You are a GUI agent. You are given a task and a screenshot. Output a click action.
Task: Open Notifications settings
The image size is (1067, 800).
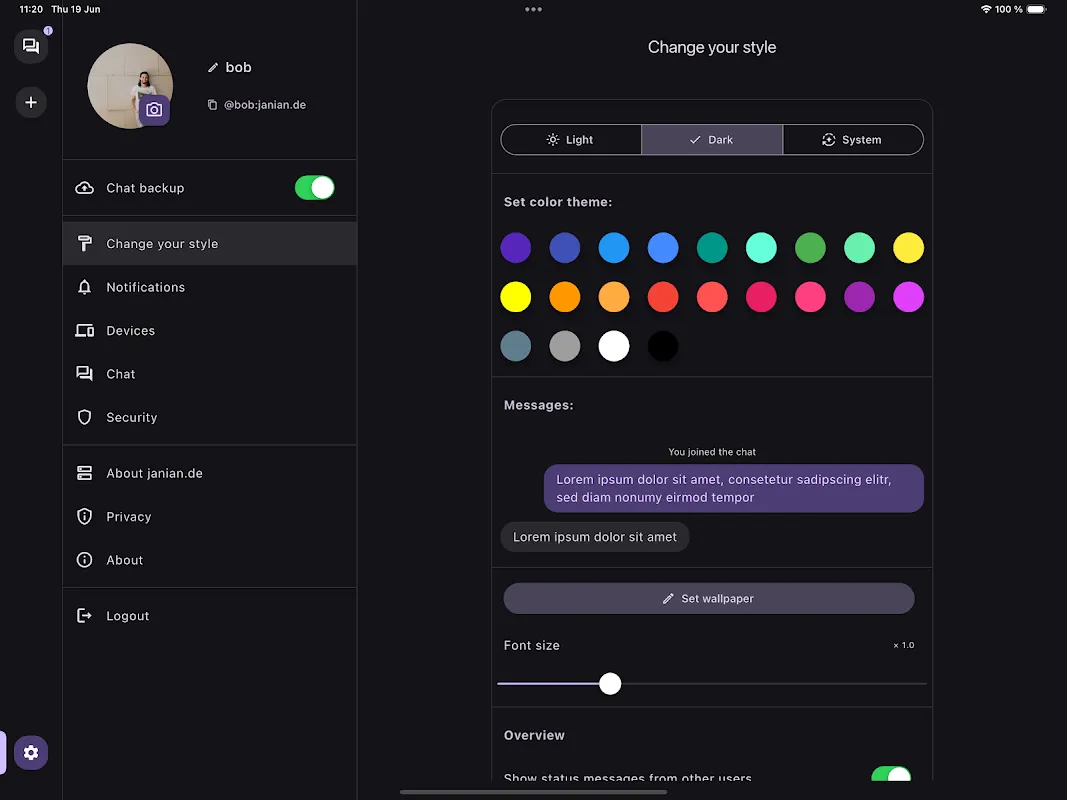tap(210, 287)
